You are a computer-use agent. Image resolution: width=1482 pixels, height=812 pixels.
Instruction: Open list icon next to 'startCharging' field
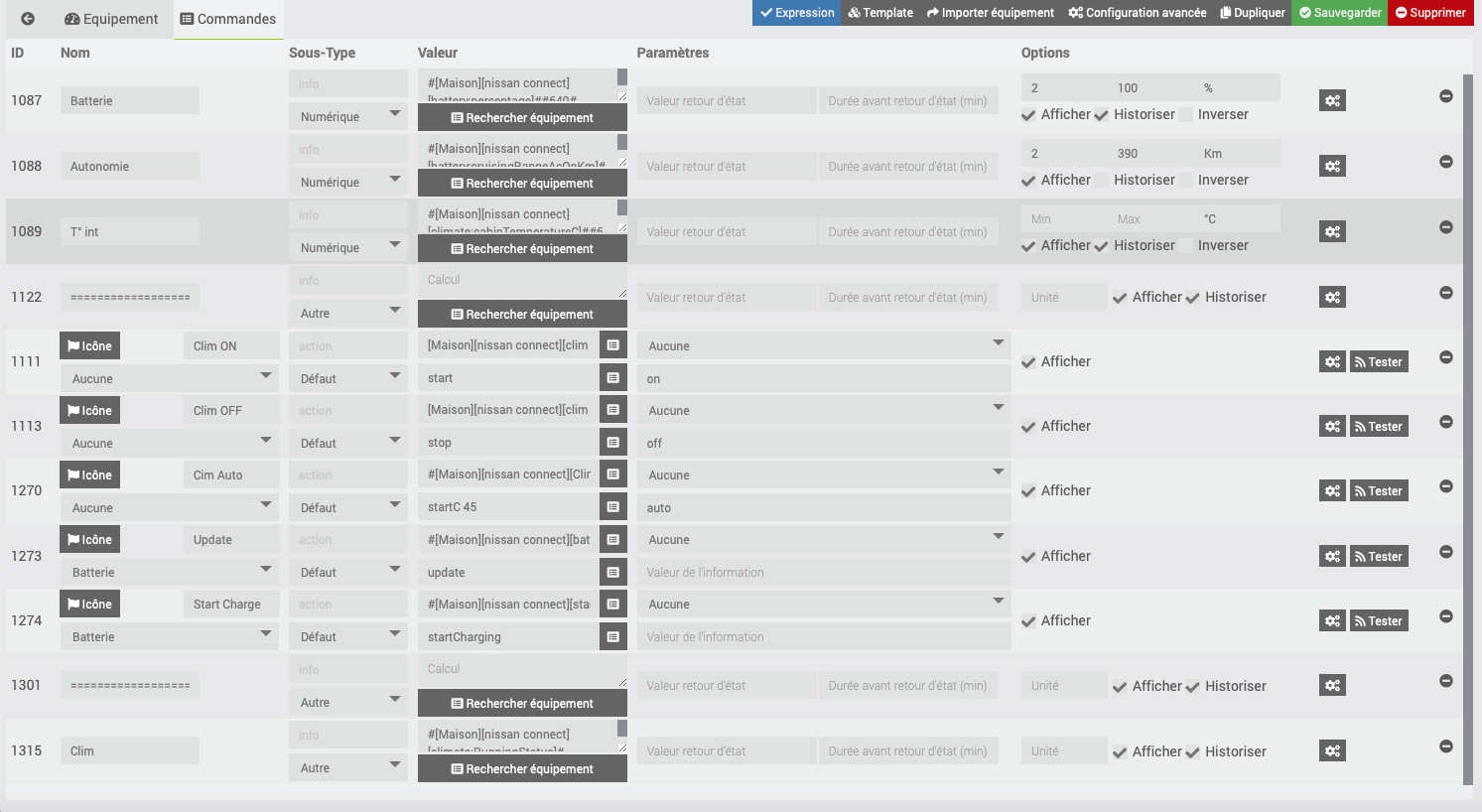coord(613,637)
